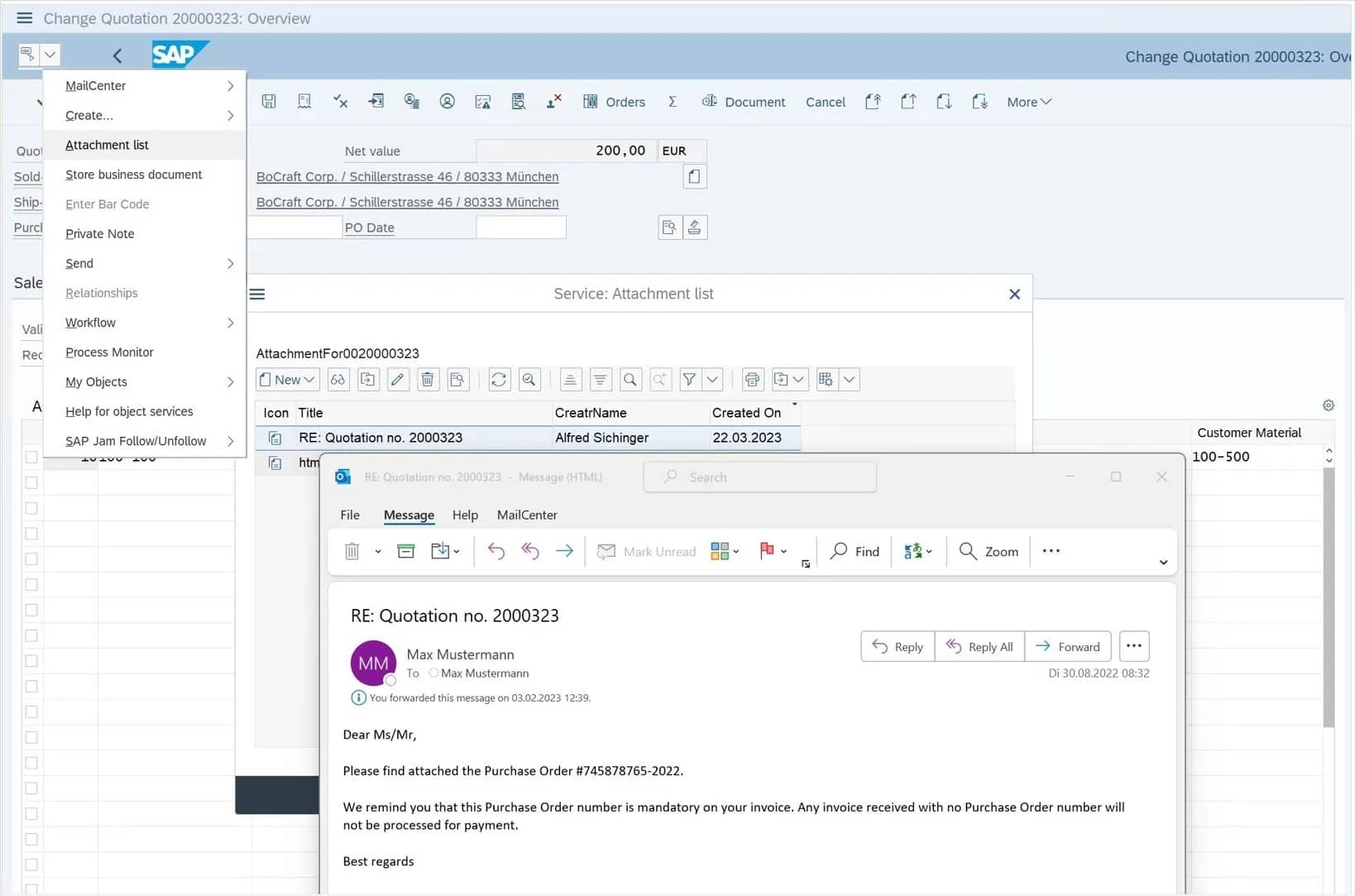Click Find in the Outlook ribbon

855,551
